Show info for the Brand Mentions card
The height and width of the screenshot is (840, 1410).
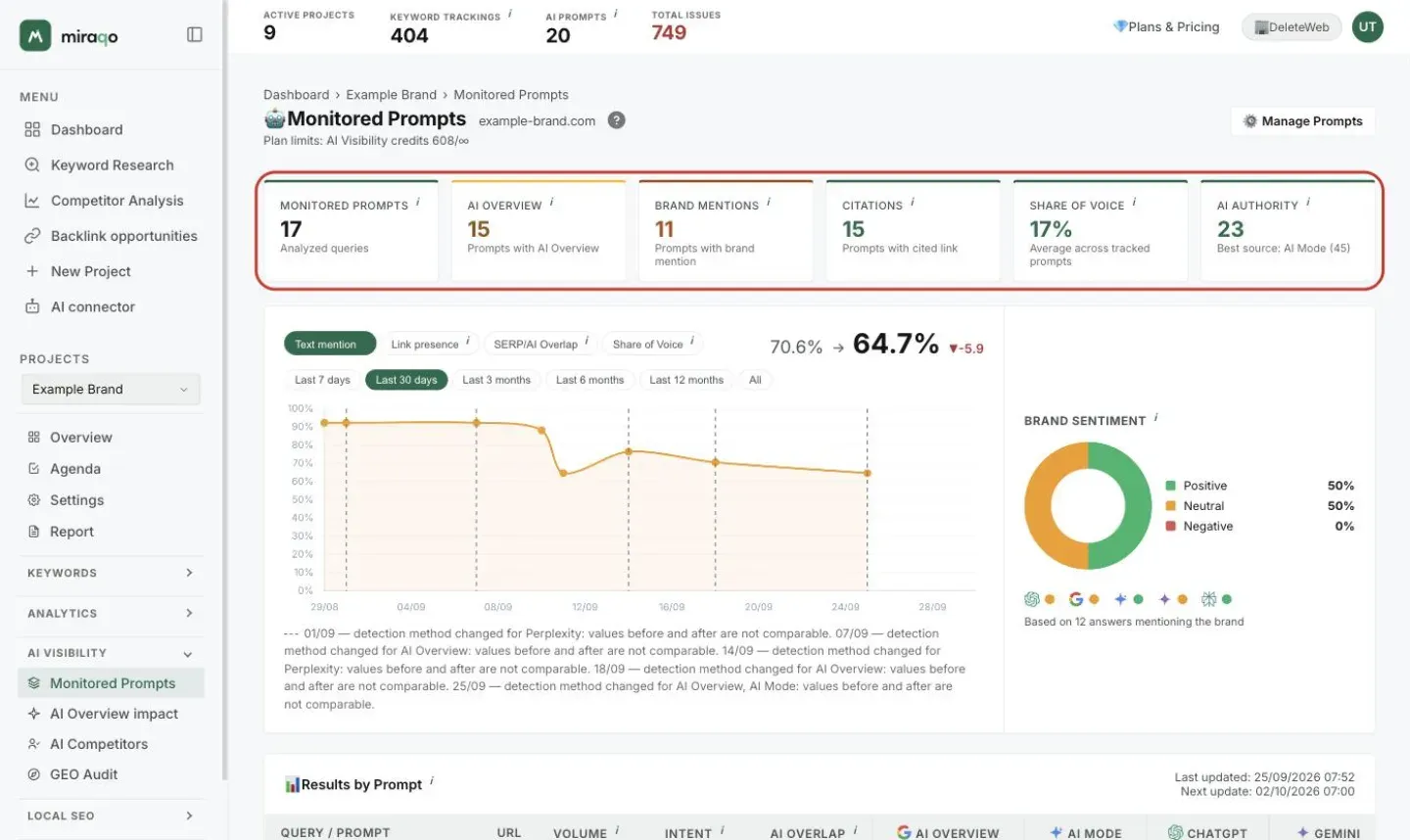click(769, 202)
